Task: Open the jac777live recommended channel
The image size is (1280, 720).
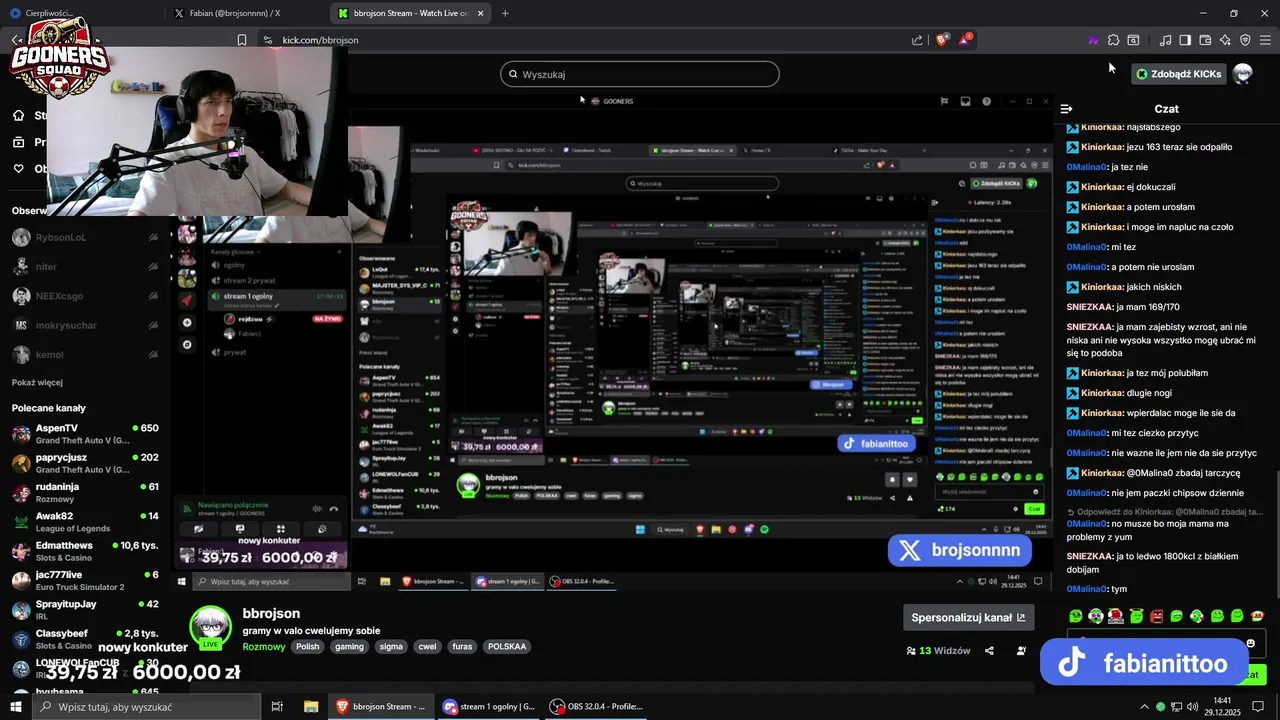Action: 85,581
